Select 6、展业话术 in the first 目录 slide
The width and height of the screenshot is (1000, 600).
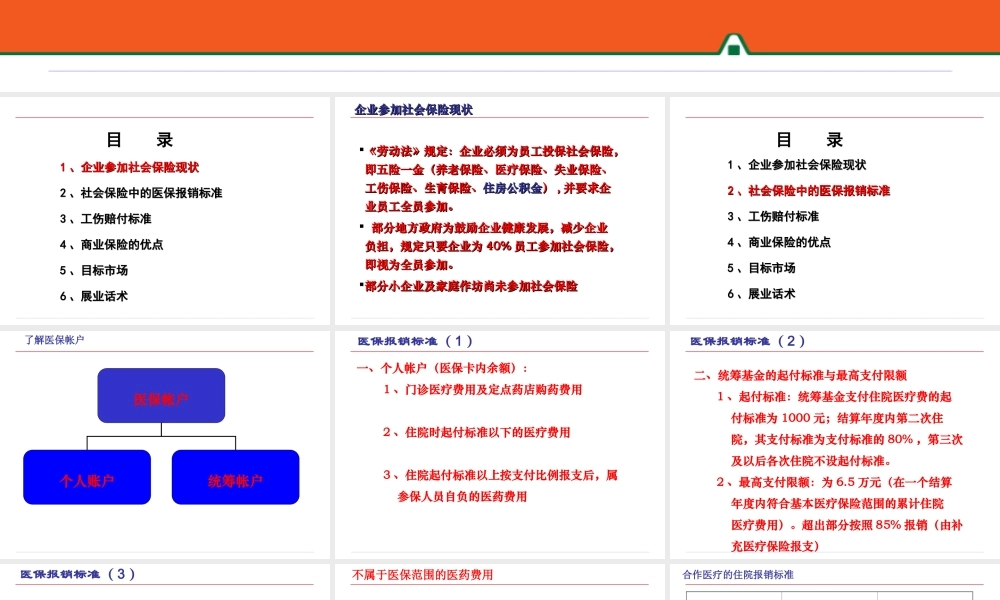pos(94,296)
